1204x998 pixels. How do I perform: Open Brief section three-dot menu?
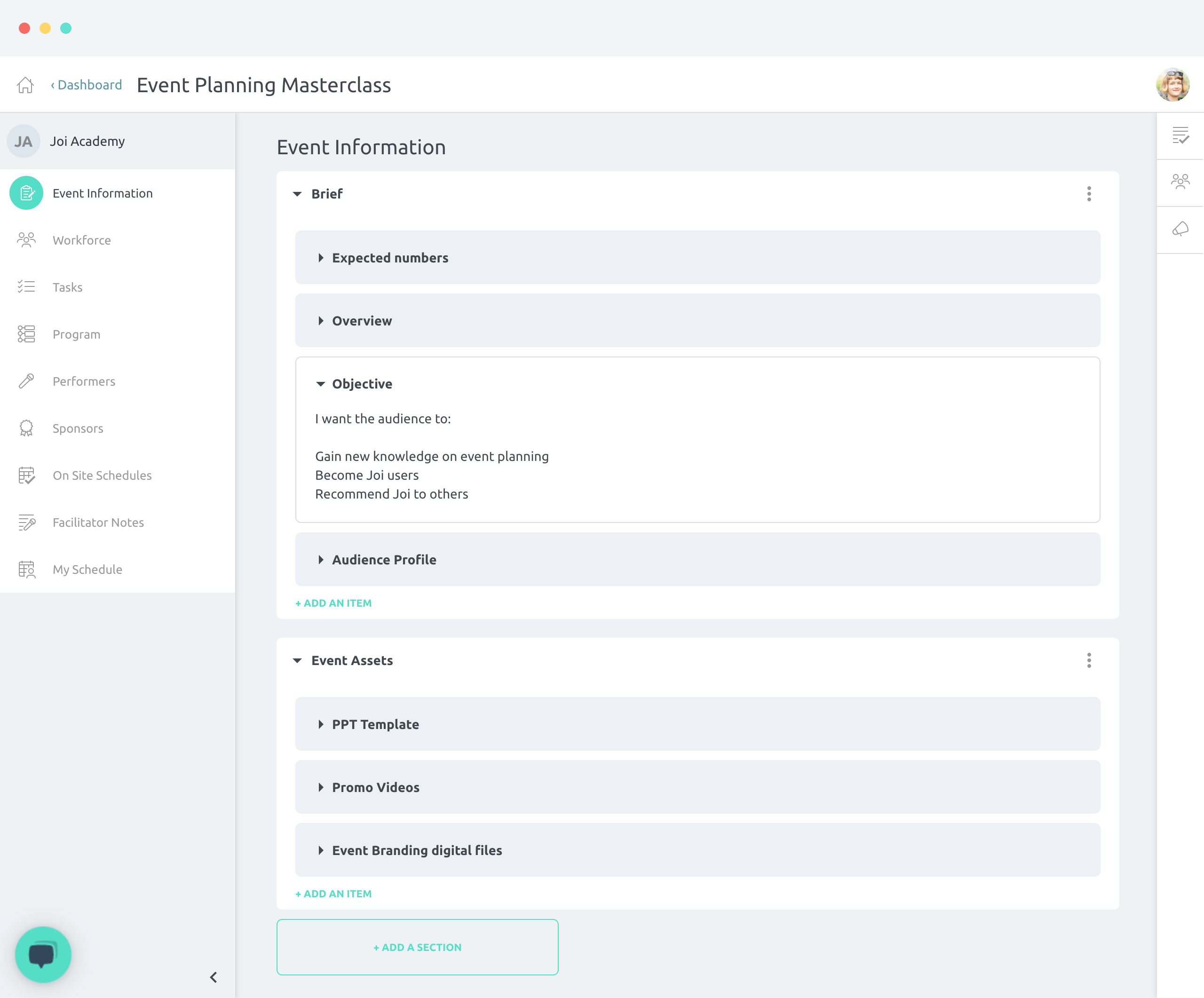(x=1089, y=194)
